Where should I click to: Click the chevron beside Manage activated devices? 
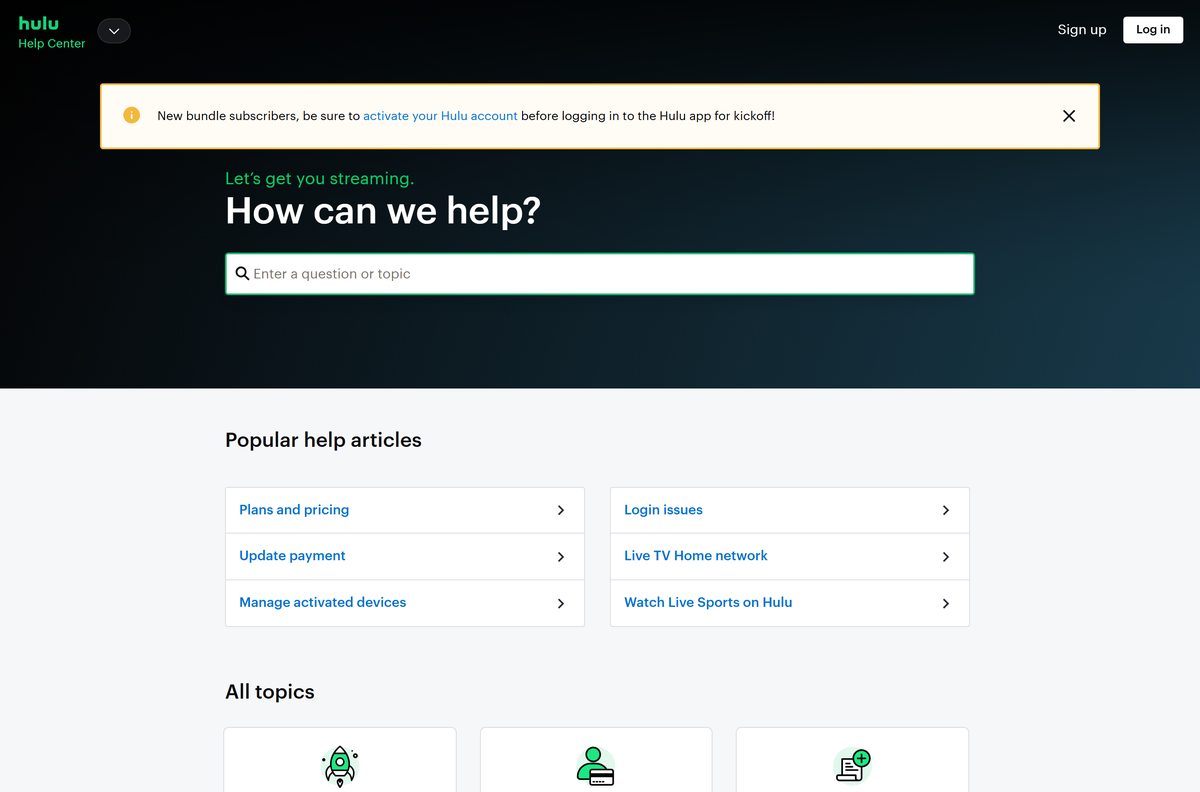point(561,603)
